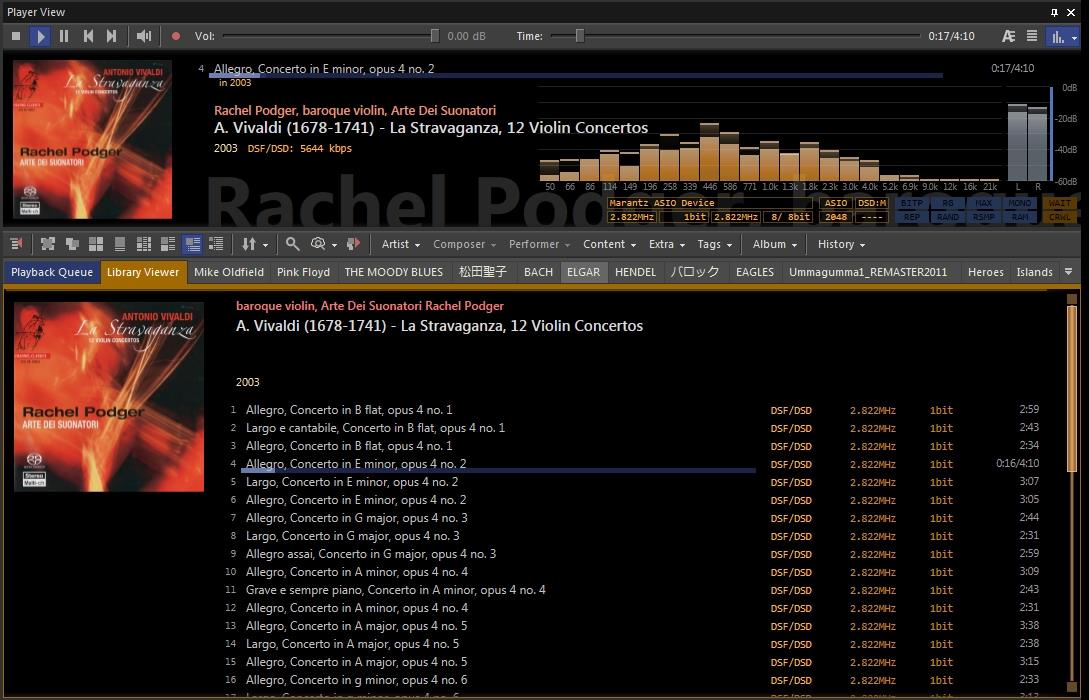Open the History dropdown
This screenshot has height=700, width=1089.
841,244
